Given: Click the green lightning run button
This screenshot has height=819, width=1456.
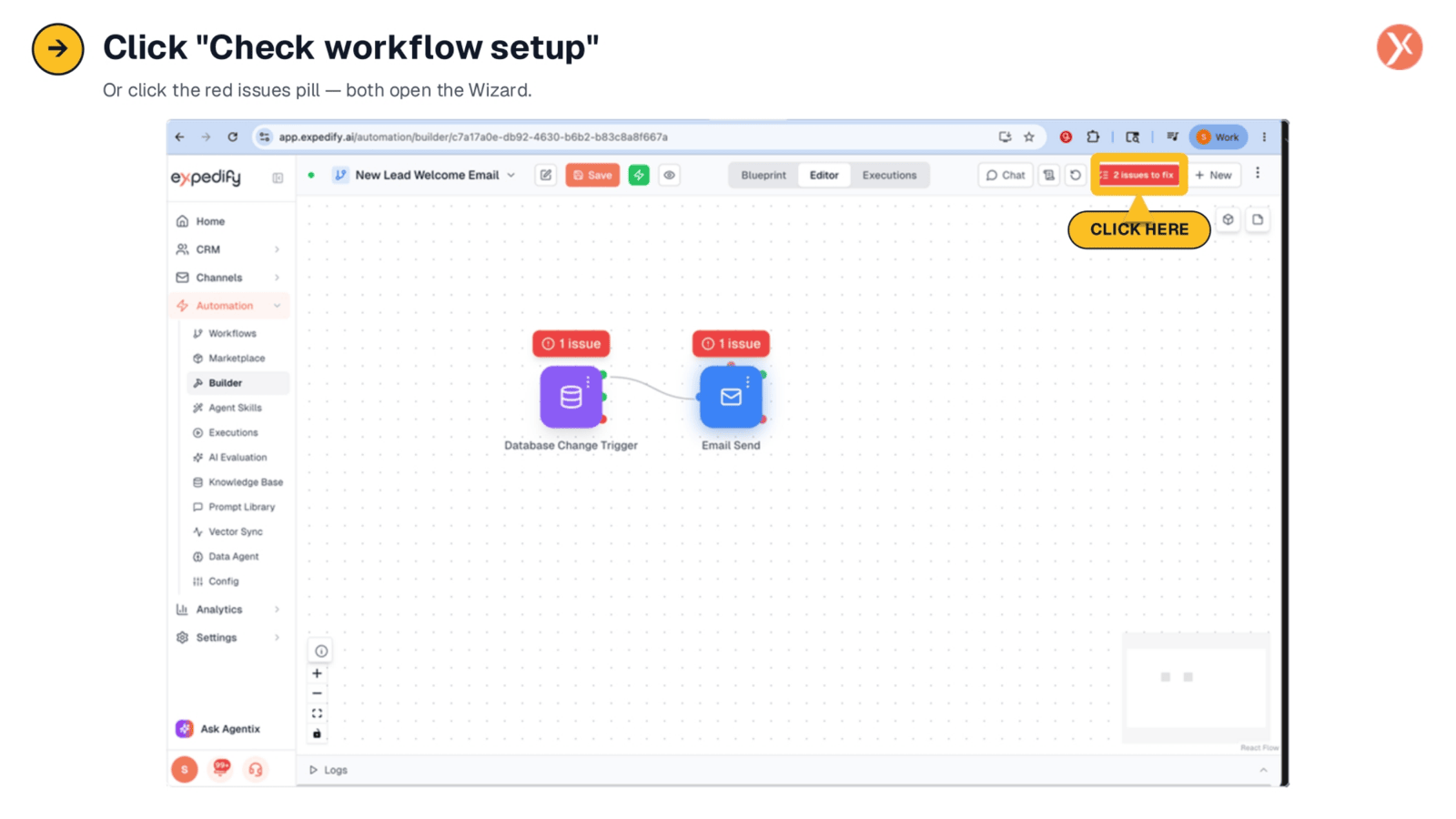Looking at the screenshot, I should coord(639,175).
